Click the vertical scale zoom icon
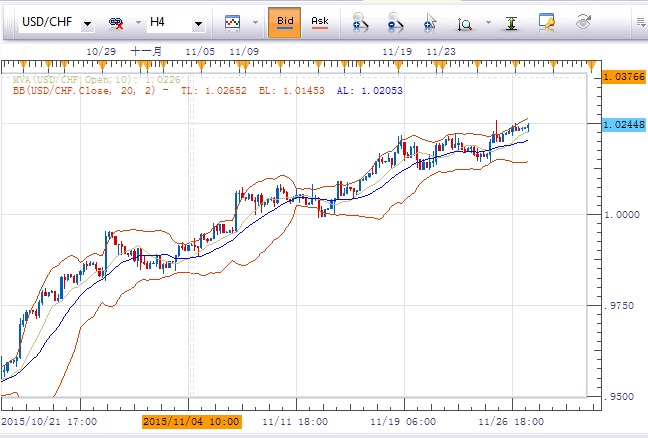The image size is (648, 438). [466, 21]
